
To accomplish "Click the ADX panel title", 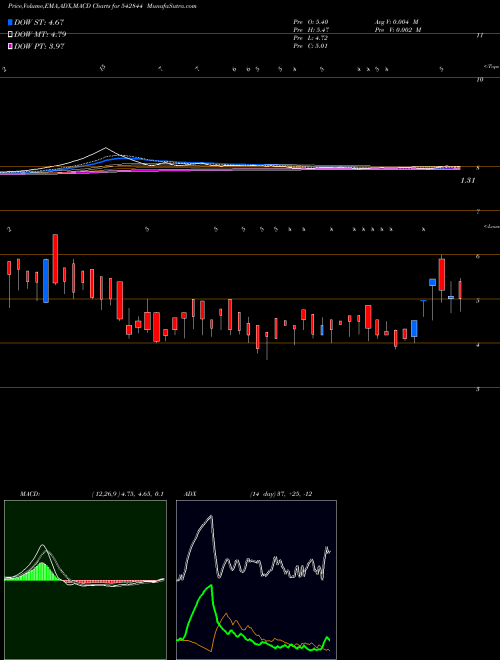I will (190, 494).
